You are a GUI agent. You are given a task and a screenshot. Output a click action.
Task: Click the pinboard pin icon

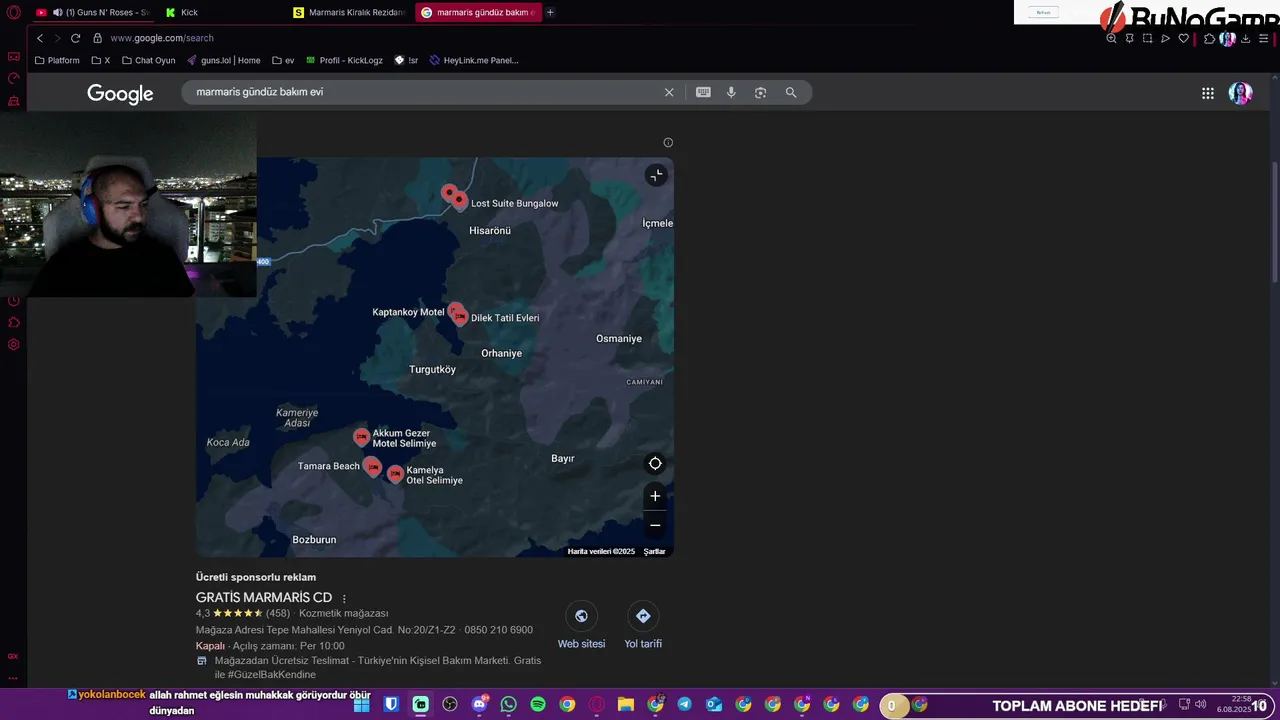click(x=1129, y=38)
